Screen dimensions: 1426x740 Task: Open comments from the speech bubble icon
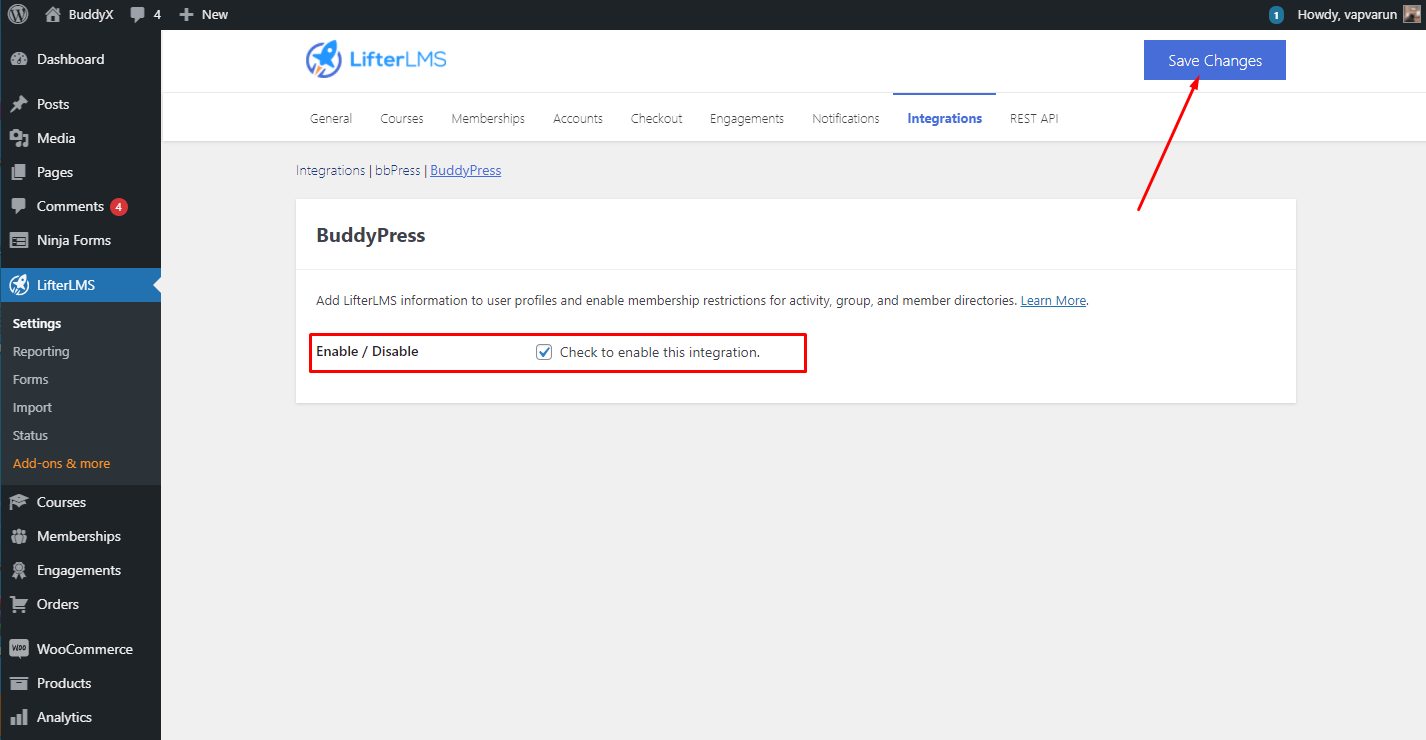tap(135, 14)
